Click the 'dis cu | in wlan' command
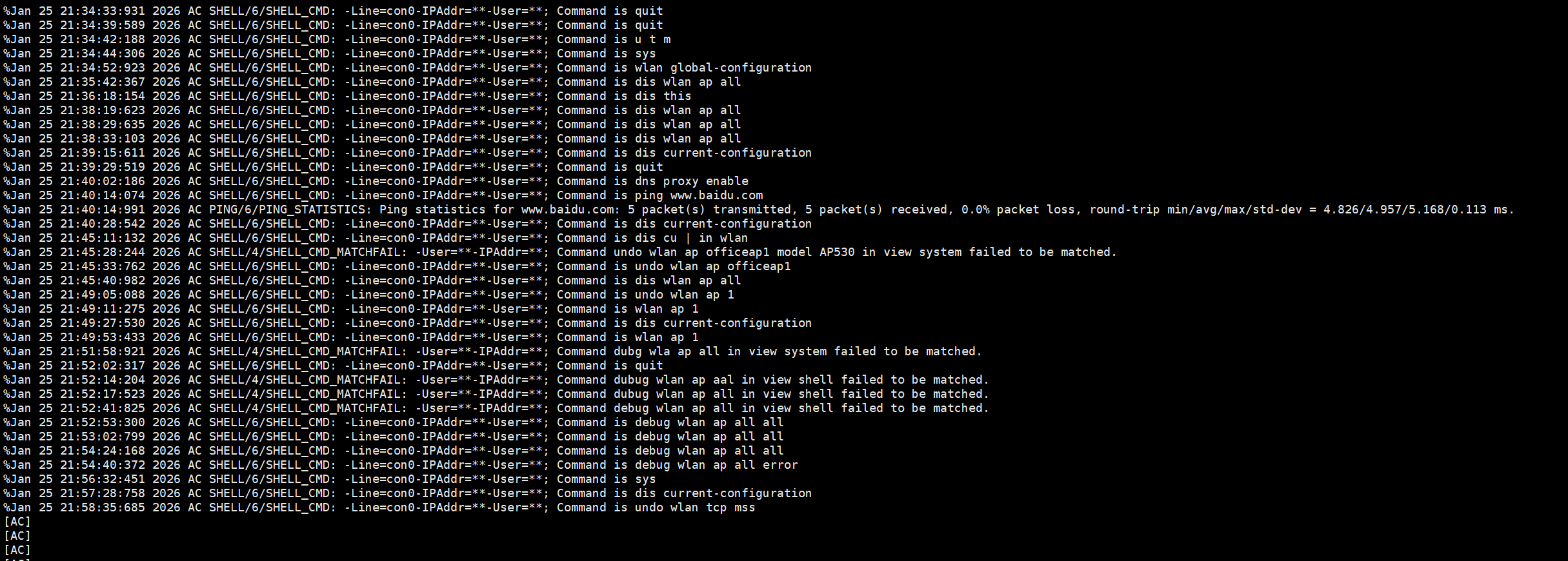The width and height of the screenshot is (1568, 561). pos(691,238)
